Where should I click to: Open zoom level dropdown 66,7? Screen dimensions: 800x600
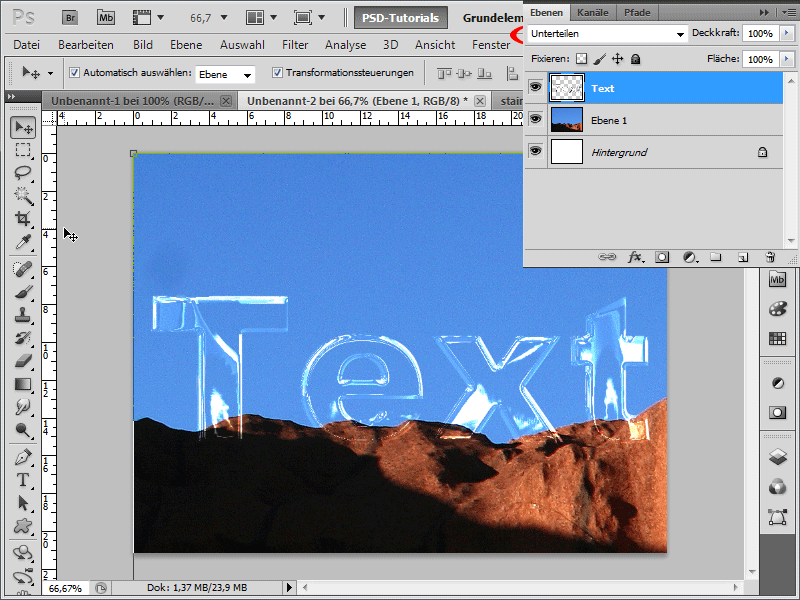pyautogui.click(x=223, y=18)
